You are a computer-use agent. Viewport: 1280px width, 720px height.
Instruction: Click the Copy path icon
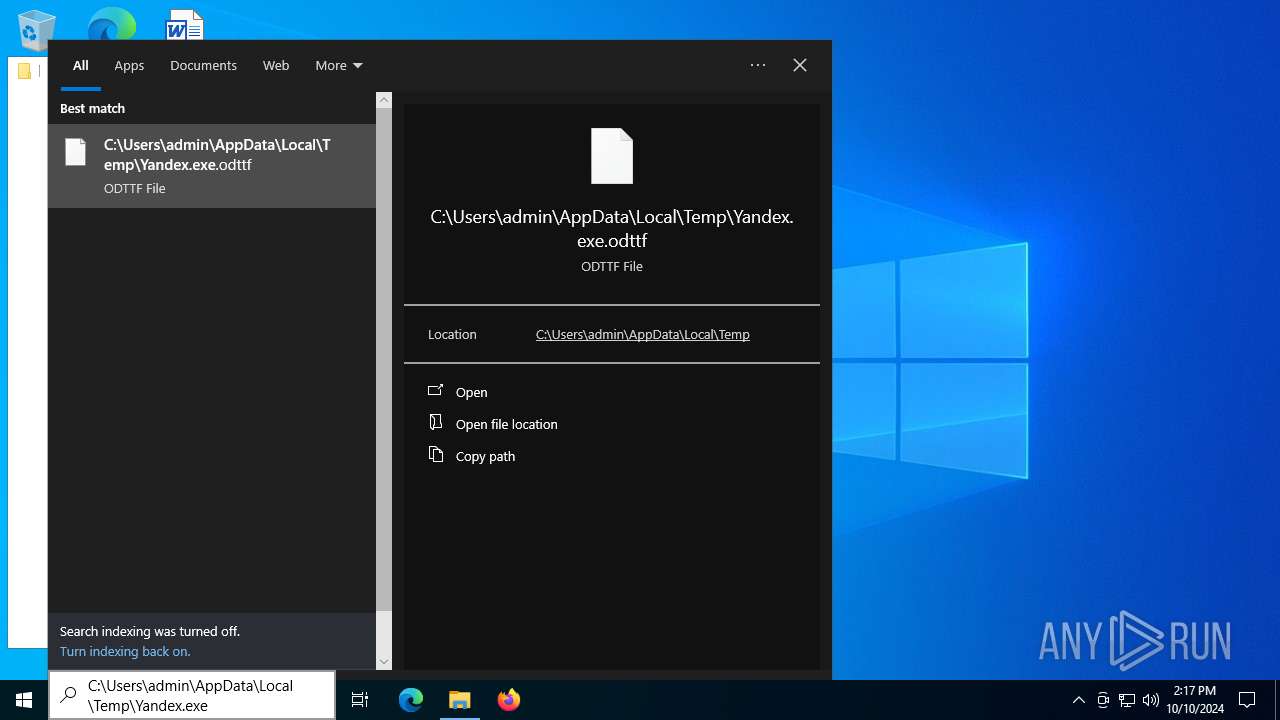click(x=435, y=455)
